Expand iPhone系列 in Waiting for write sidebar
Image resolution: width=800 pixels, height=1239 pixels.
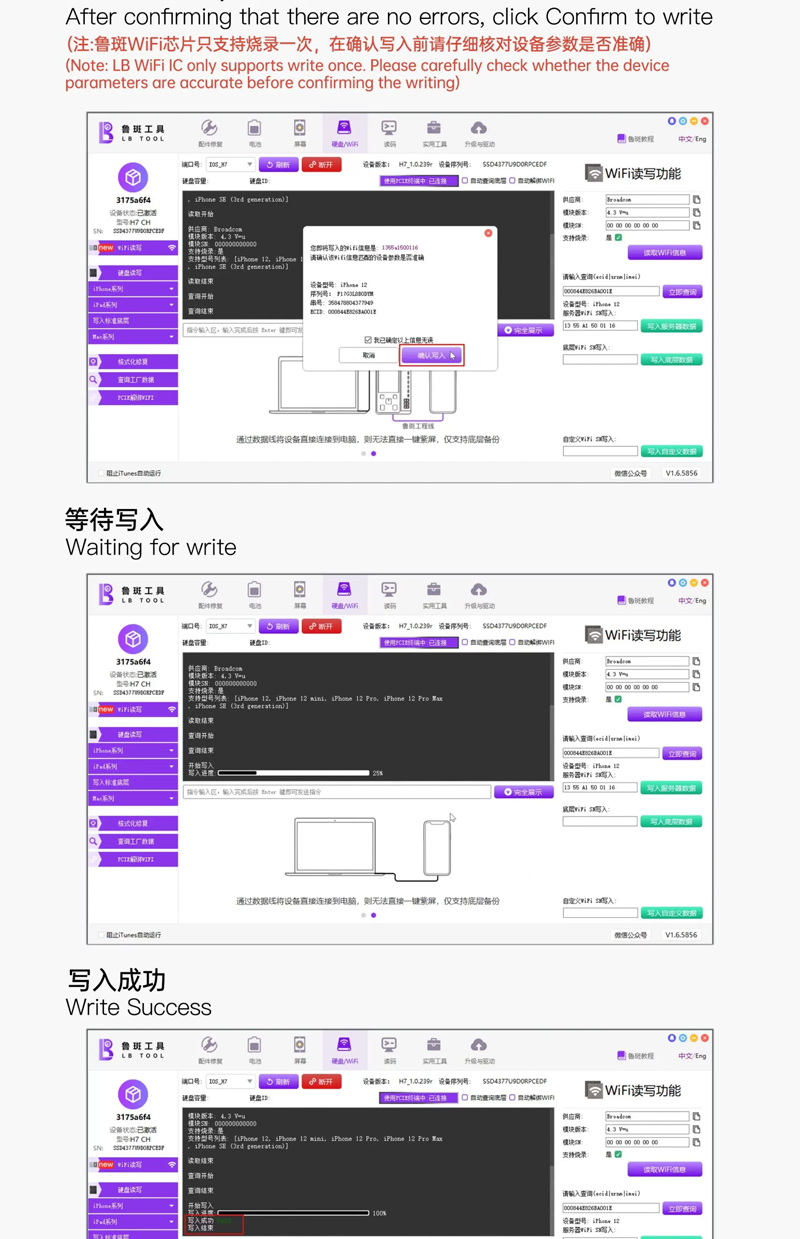(133, 750)
